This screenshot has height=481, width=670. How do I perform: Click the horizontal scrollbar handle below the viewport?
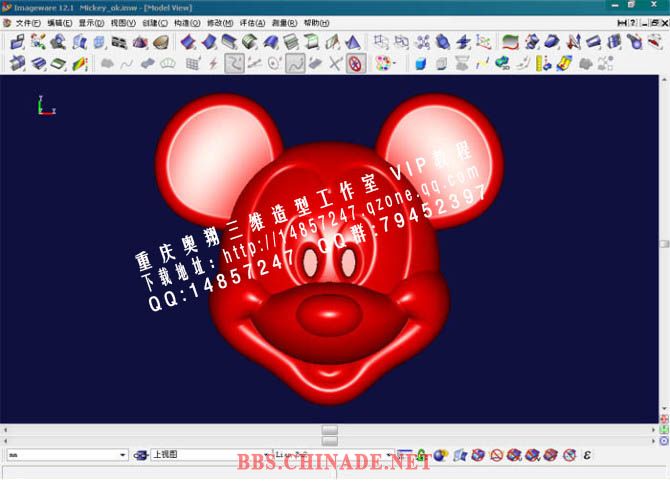(x=329, y=432)
